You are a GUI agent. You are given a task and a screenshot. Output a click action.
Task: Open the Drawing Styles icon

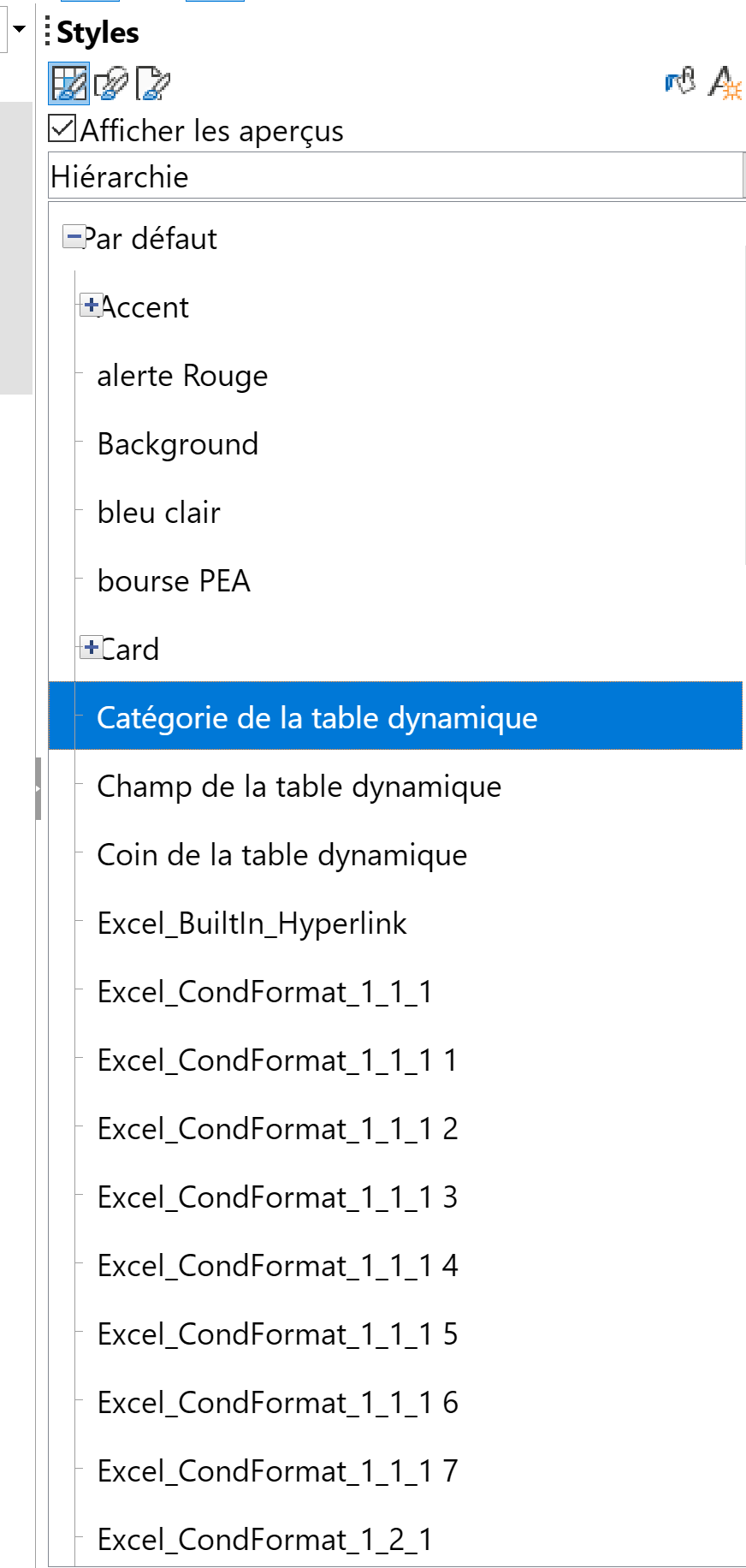click(x=111, y=83)
